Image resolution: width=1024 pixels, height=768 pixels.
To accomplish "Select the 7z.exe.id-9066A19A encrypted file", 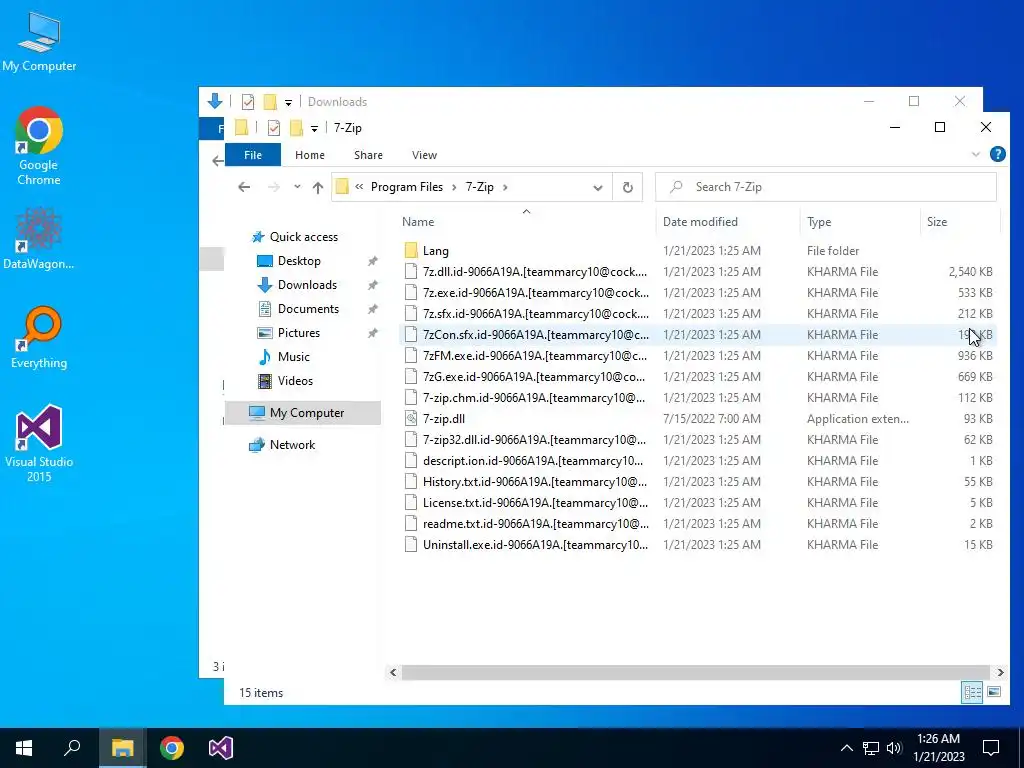I will click(697, 293).
